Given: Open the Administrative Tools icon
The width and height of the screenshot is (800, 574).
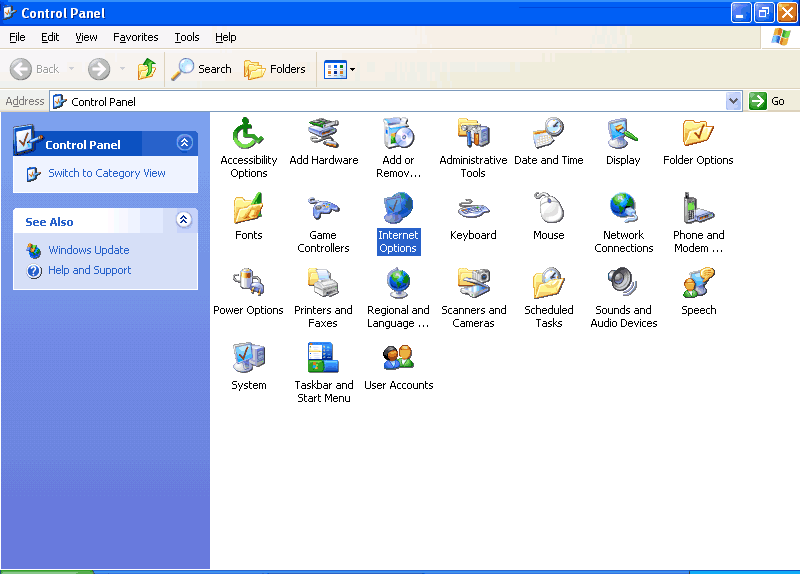Looking at the screenshot, I should pos(473,134).
